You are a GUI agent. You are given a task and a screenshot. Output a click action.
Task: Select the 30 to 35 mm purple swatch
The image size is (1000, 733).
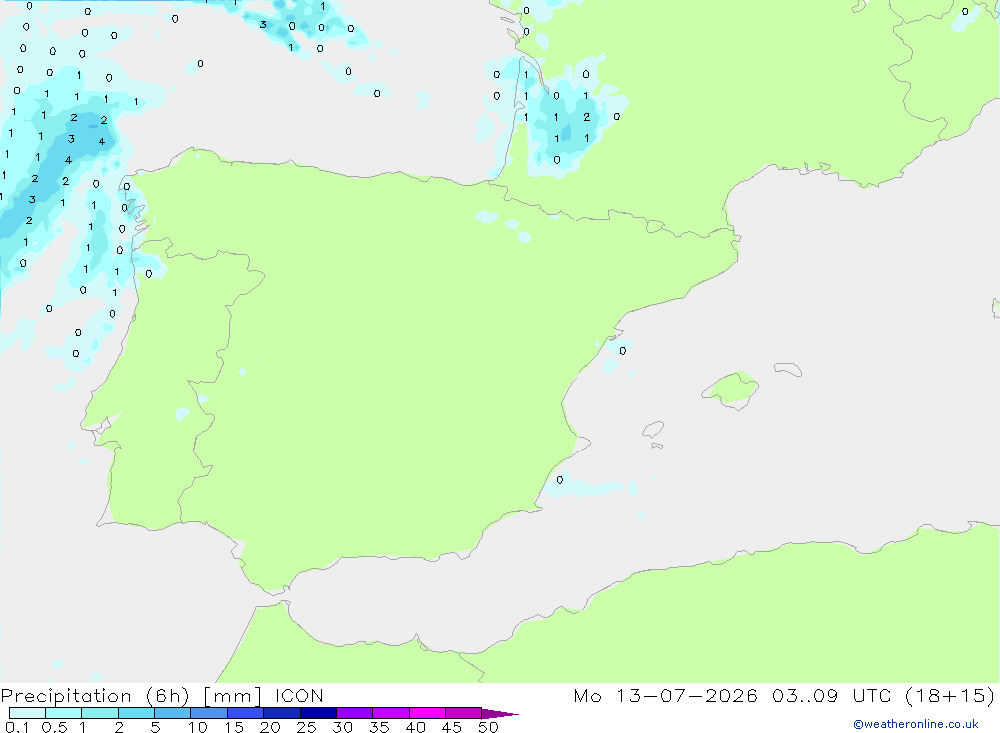[x=355, y=713]
